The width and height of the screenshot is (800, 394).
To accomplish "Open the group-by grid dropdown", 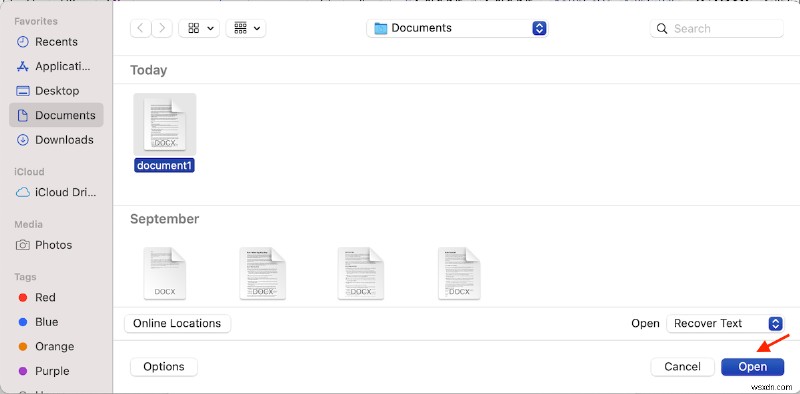I will click(x=246, y=28).
